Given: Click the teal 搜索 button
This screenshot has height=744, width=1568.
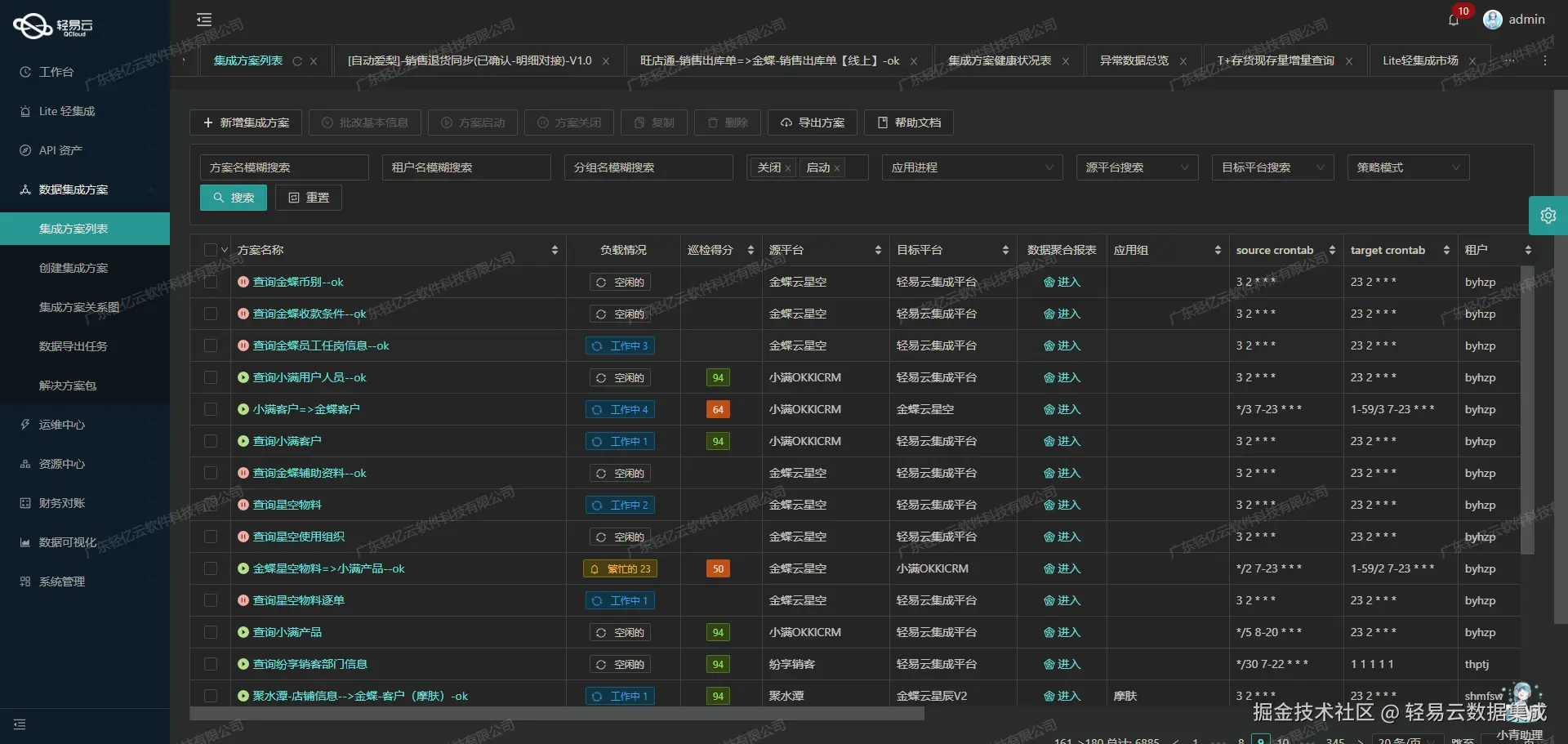Looking at the screenshot, I should click(x=234, y=198).
